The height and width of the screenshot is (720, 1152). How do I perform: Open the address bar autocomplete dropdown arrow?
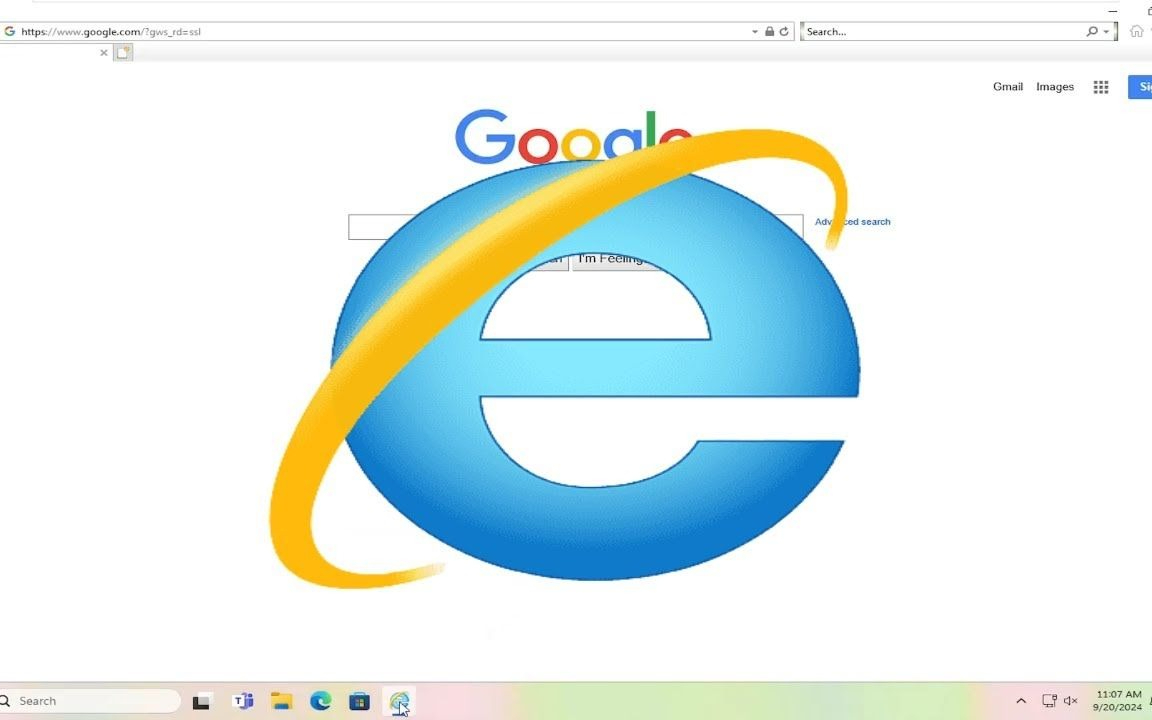point(755,32)
